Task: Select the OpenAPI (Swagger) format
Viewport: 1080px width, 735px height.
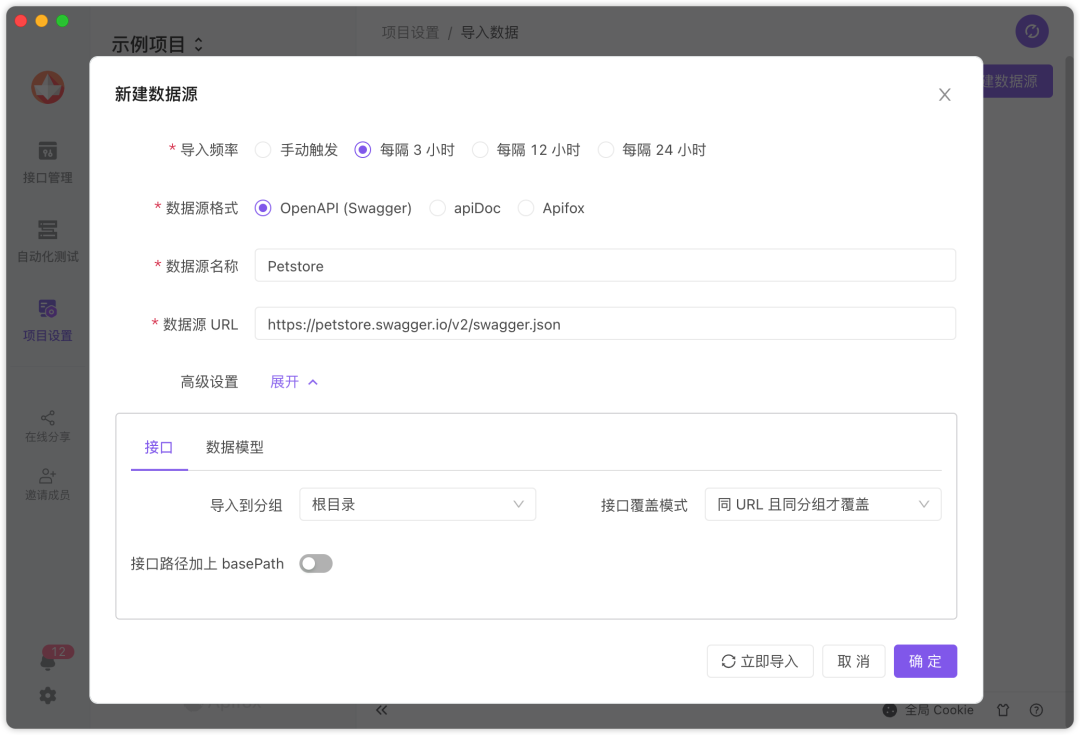Action: (262, 208)
